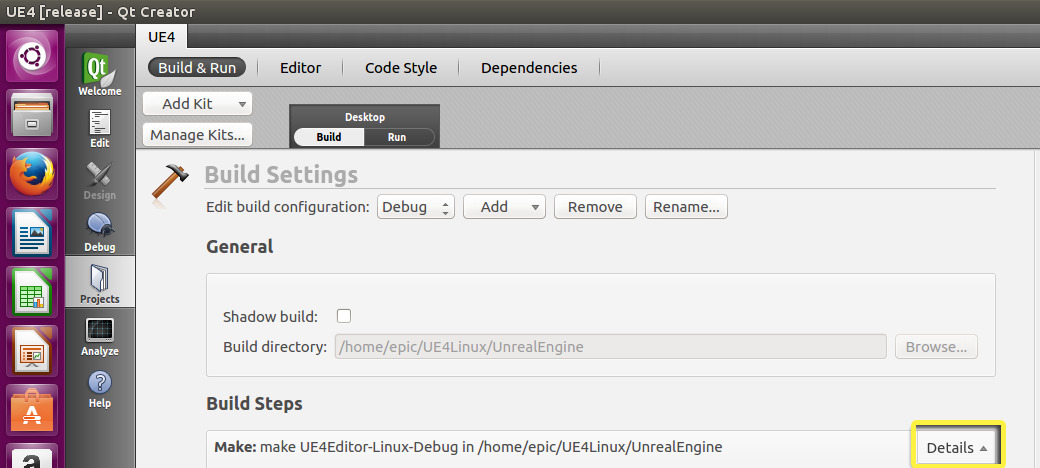Open the Analyze mode
The image size is (1040, 468).
[99, 335]
